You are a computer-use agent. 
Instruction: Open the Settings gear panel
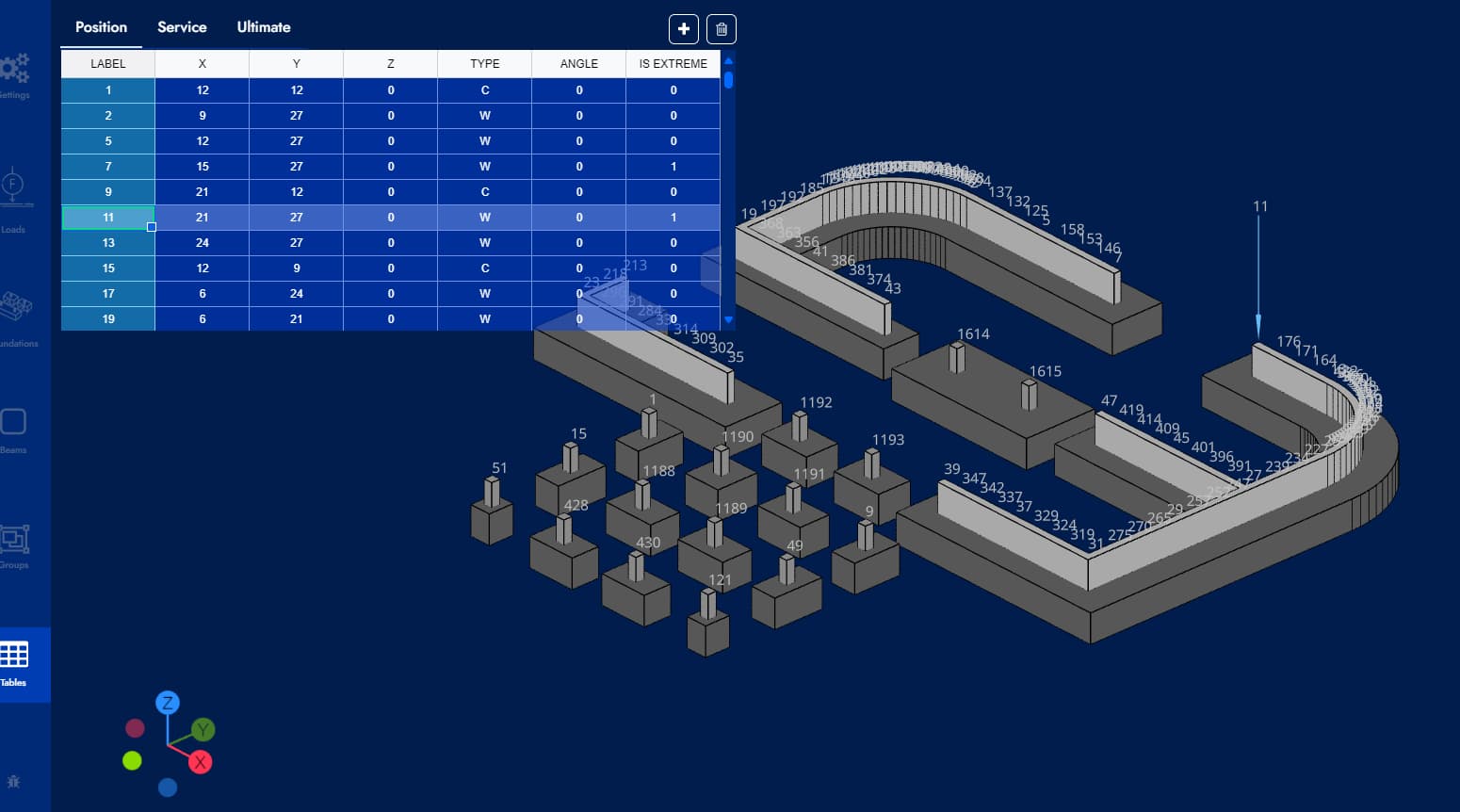click(15, 72)
